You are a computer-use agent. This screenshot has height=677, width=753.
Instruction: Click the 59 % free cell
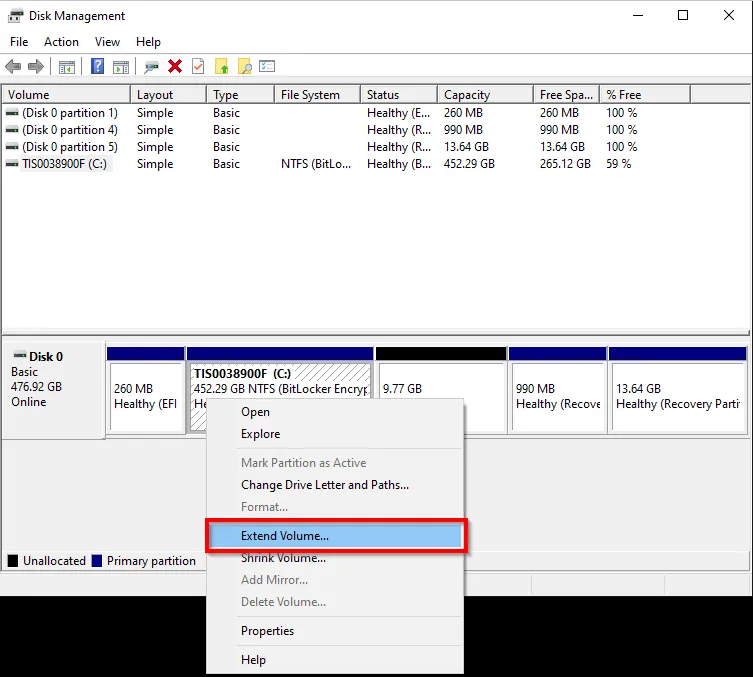(x=619, y=164)
